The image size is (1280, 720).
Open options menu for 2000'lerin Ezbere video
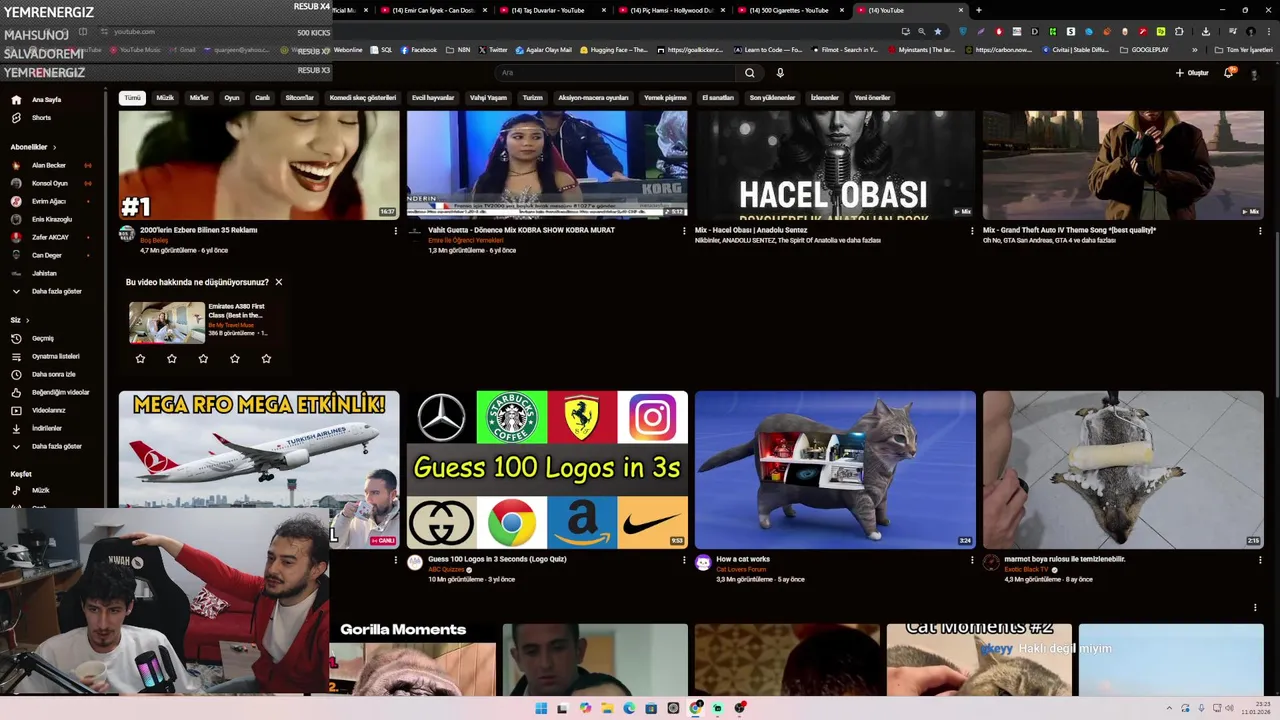point(395,231)
